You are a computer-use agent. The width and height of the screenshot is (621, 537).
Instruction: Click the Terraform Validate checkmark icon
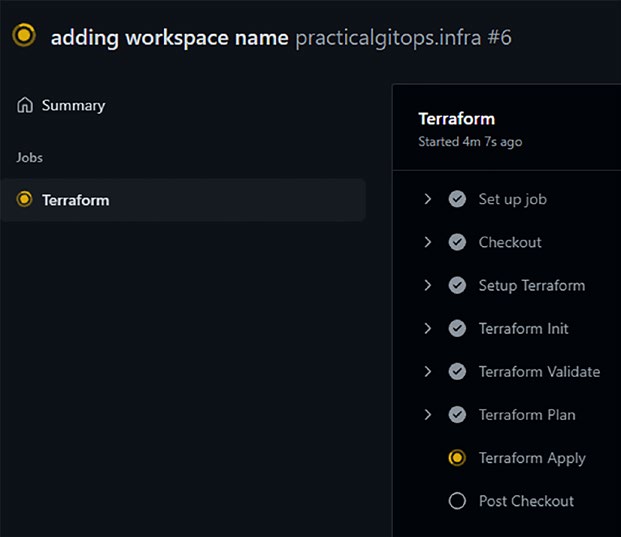pyautogui.click(x=457, y=371)
